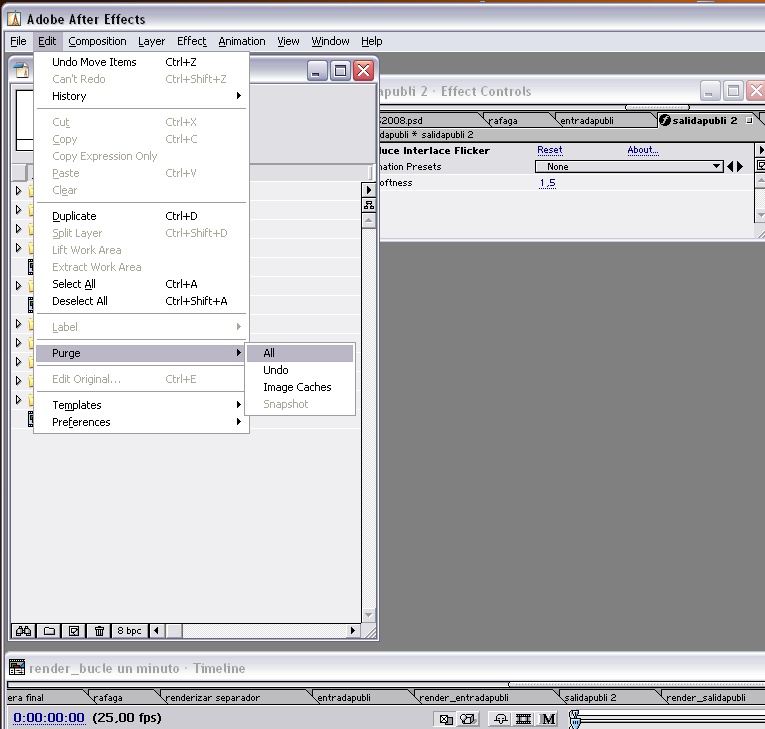
Task: Click the Project window title icon
Action: 21,70
